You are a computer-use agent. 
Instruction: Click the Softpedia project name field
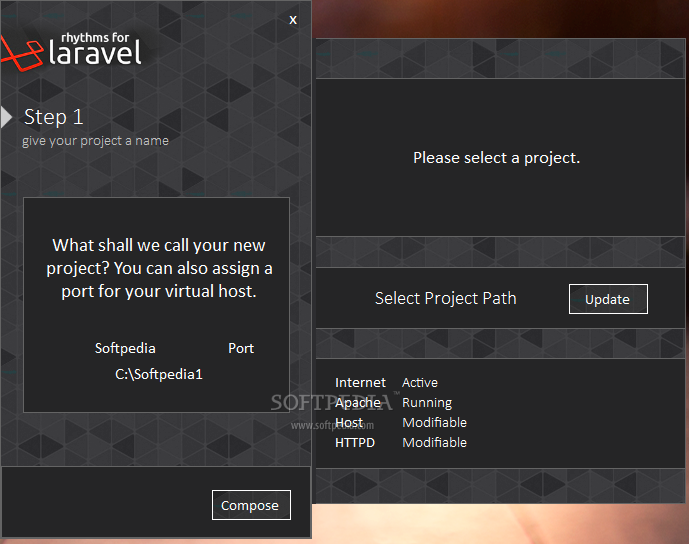click(x=125, y=348)
